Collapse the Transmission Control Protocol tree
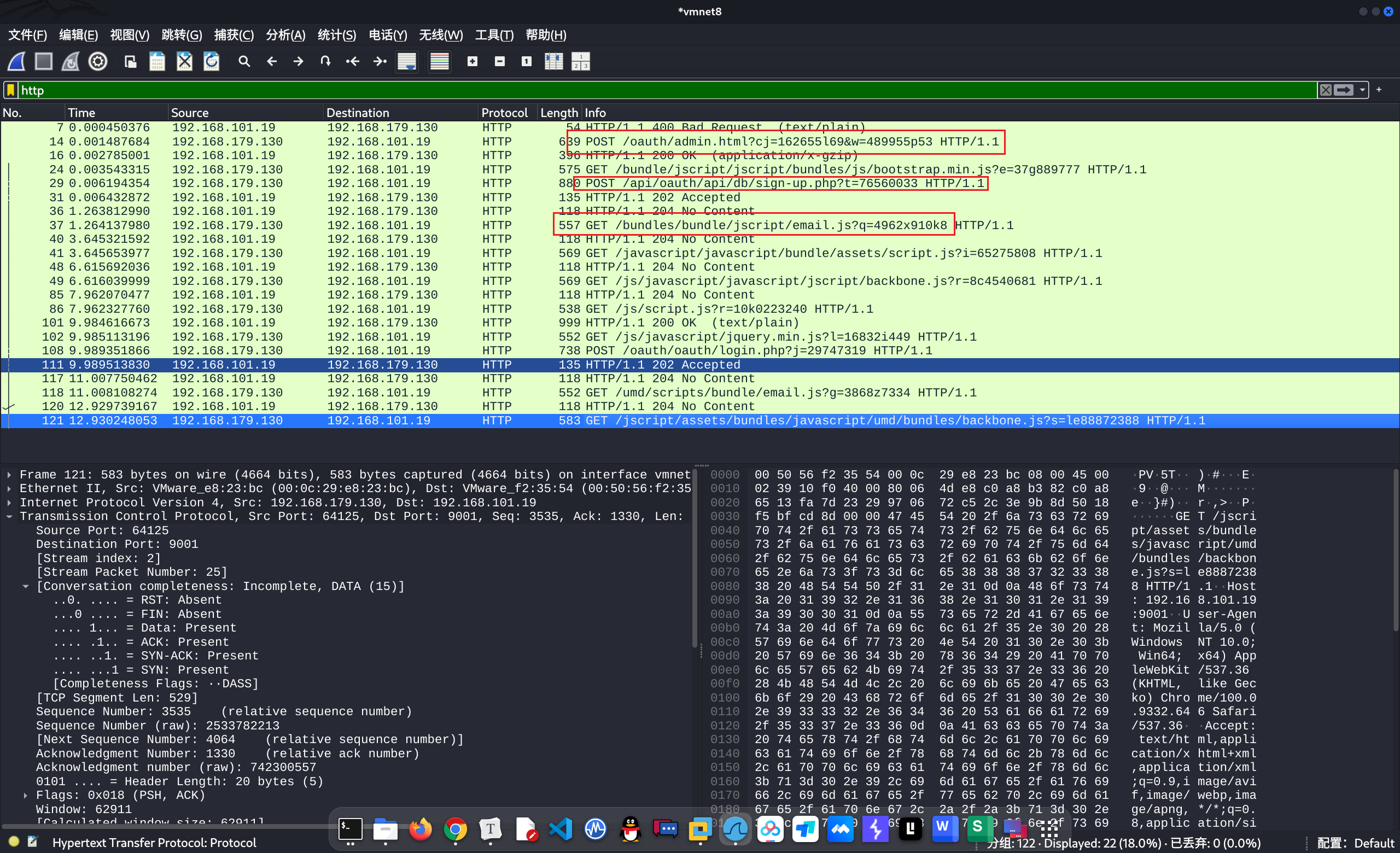Screen dimensions: 1400x853 click(10, 516)
